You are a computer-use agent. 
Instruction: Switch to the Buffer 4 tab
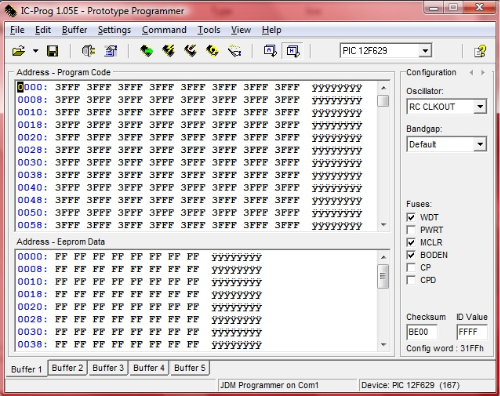149,368
